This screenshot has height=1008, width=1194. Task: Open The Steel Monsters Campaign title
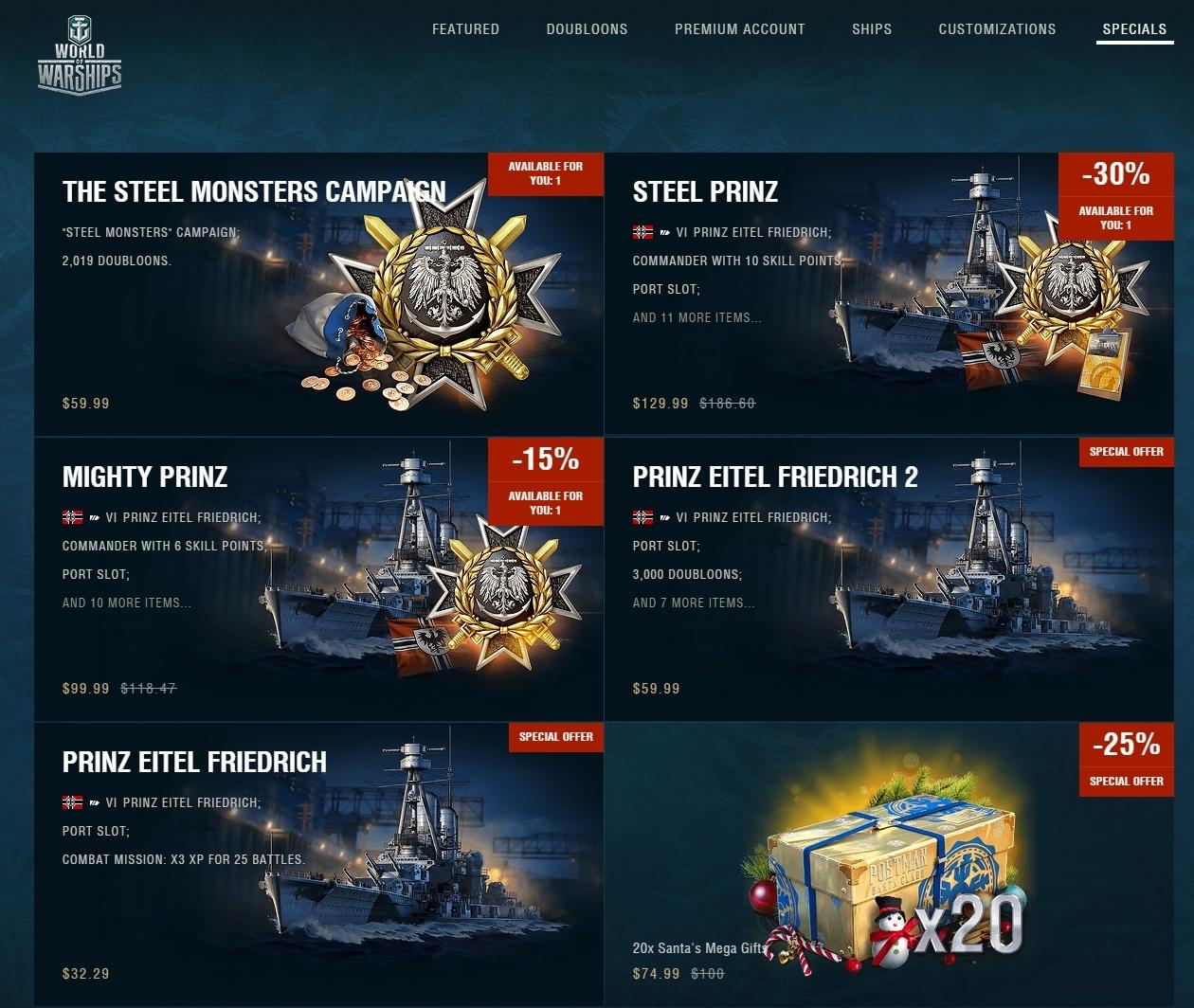pos(254,191)
